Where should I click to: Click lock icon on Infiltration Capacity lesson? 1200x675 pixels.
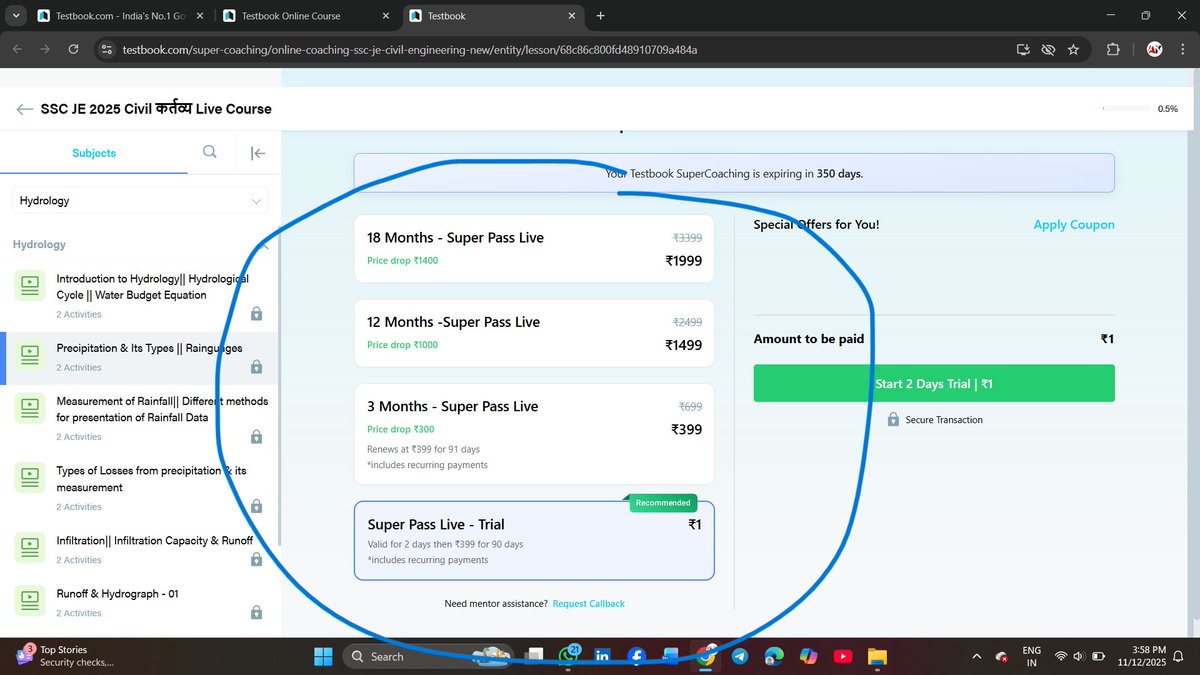tap(257, 560)
